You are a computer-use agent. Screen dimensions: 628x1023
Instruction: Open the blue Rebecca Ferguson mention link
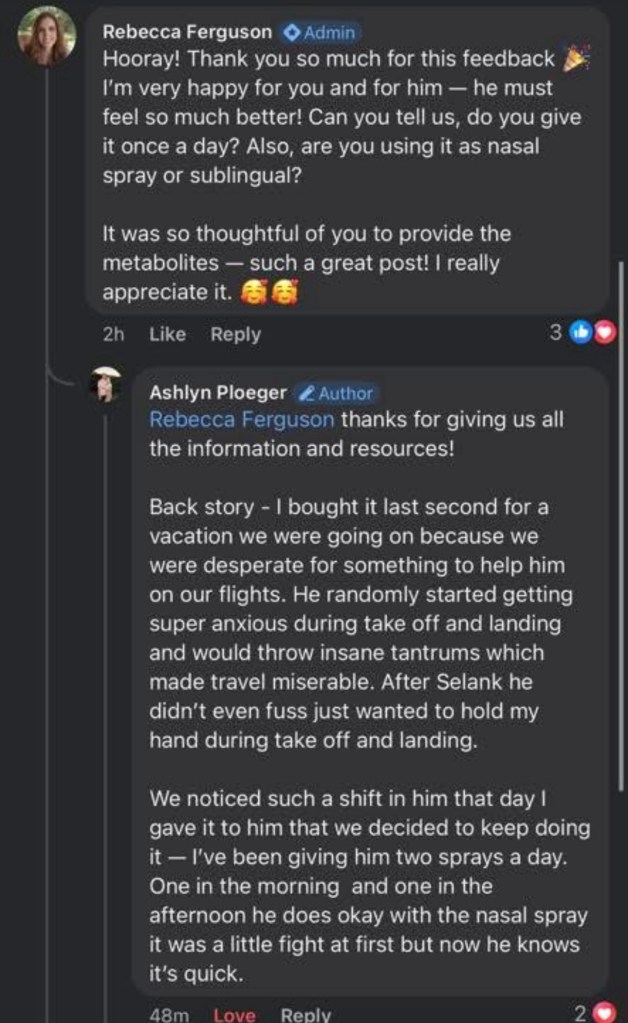[241, 420]
